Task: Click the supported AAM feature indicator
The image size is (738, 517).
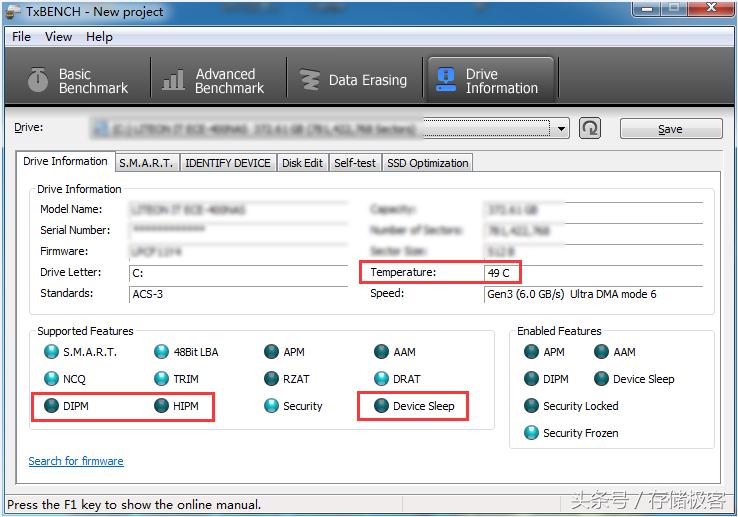Action: click(x=381, y=352)
